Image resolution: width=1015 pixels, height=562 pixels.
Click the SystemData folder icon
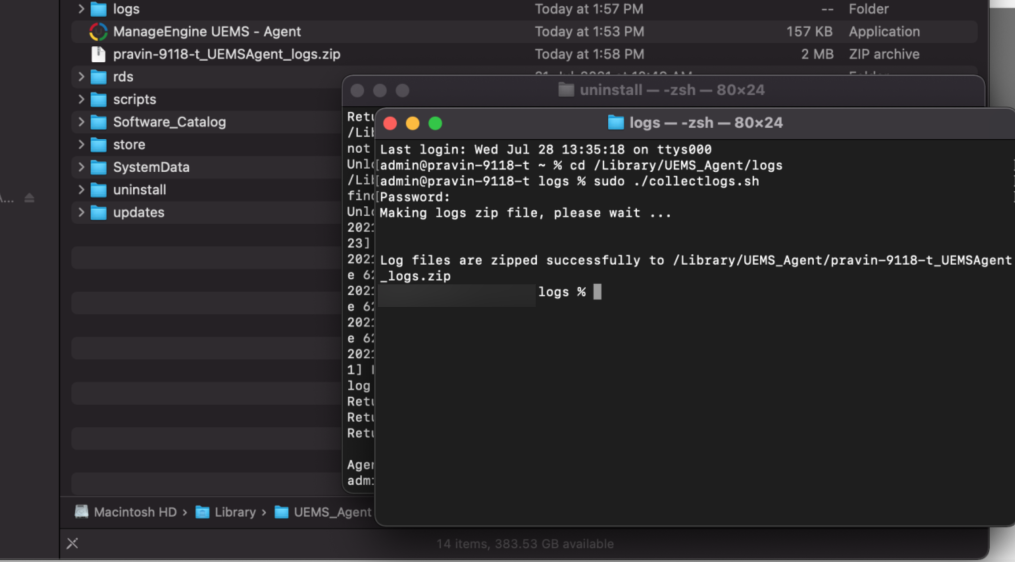pos(98,167)
